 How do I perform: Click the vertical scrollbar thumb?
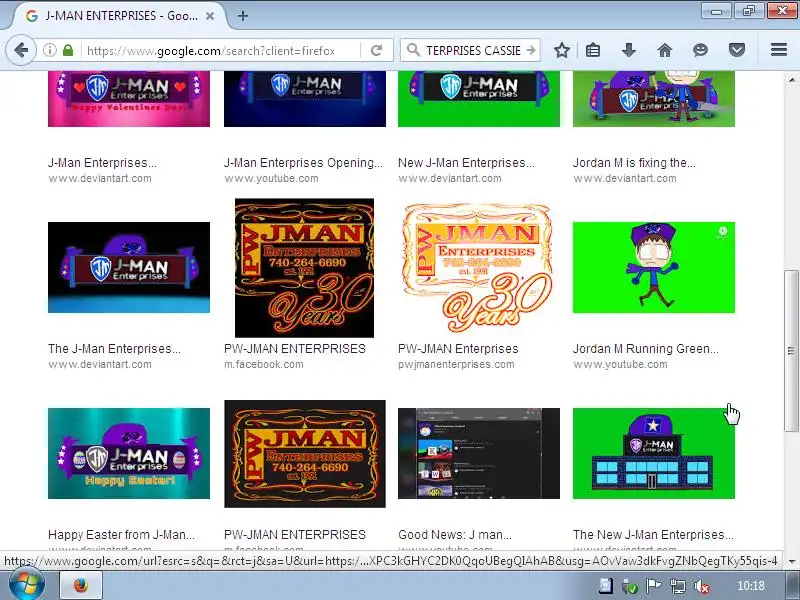(x=791, y=351)
